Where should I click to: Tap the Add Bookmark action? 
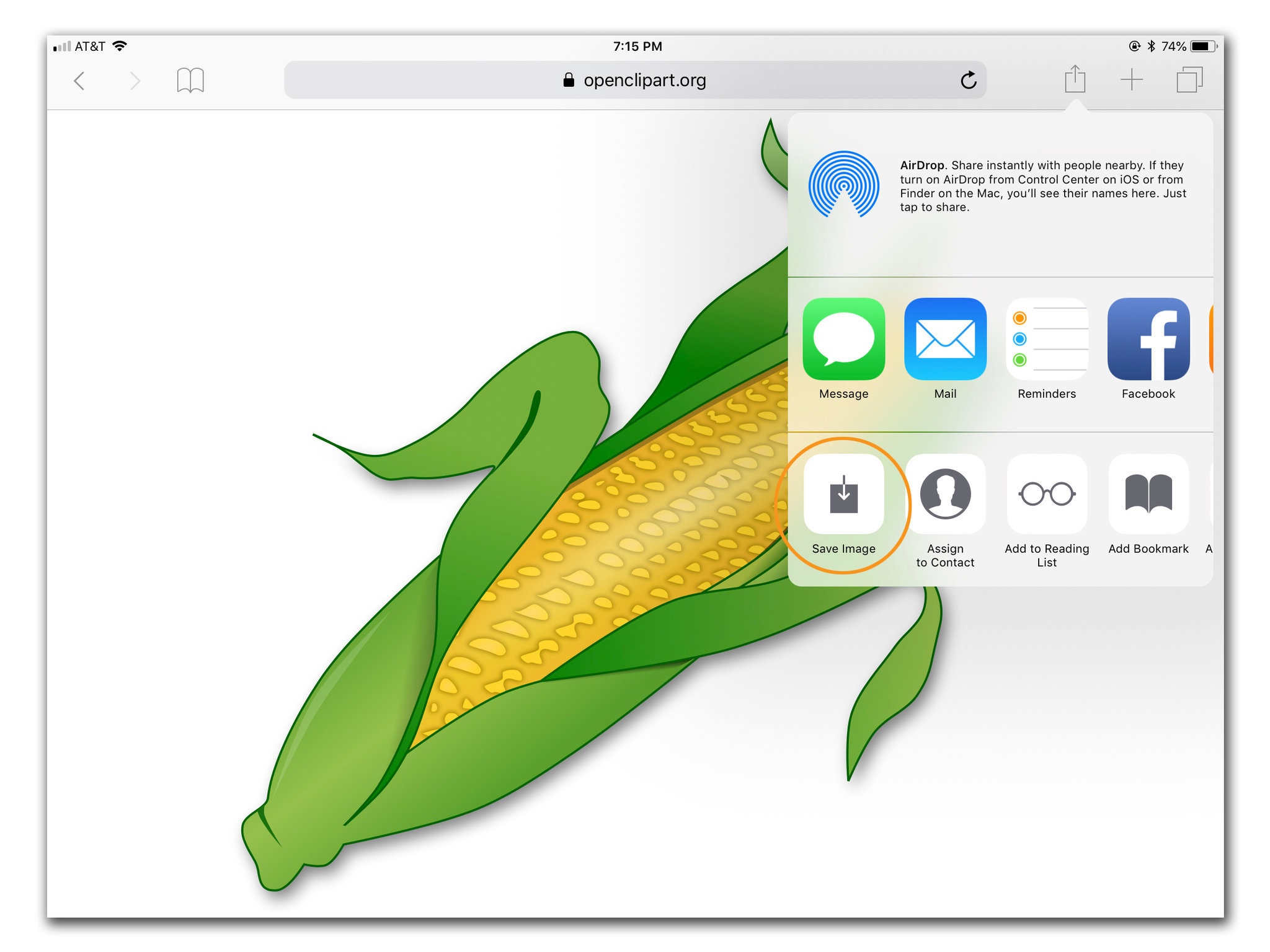point(1148,495)
